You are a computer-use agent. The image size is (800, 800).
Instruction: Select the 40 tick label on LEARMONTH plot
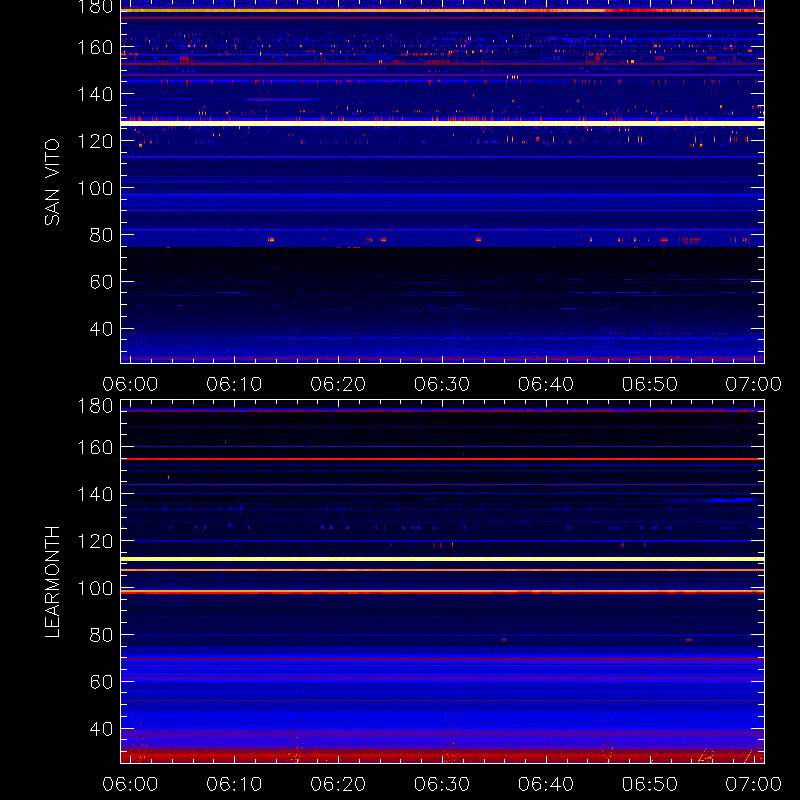[x=102, y=729]
